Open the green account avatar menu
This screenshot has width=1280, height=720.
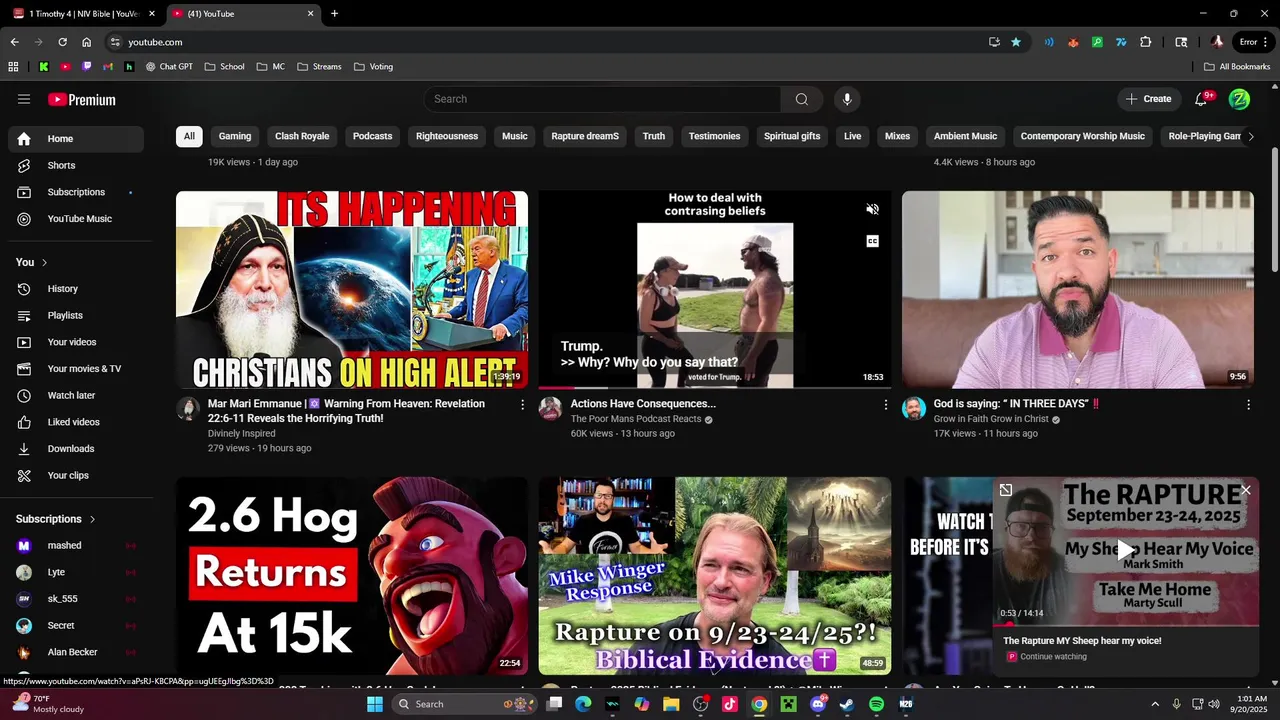pyautogui.click(x=1239, y=99)
